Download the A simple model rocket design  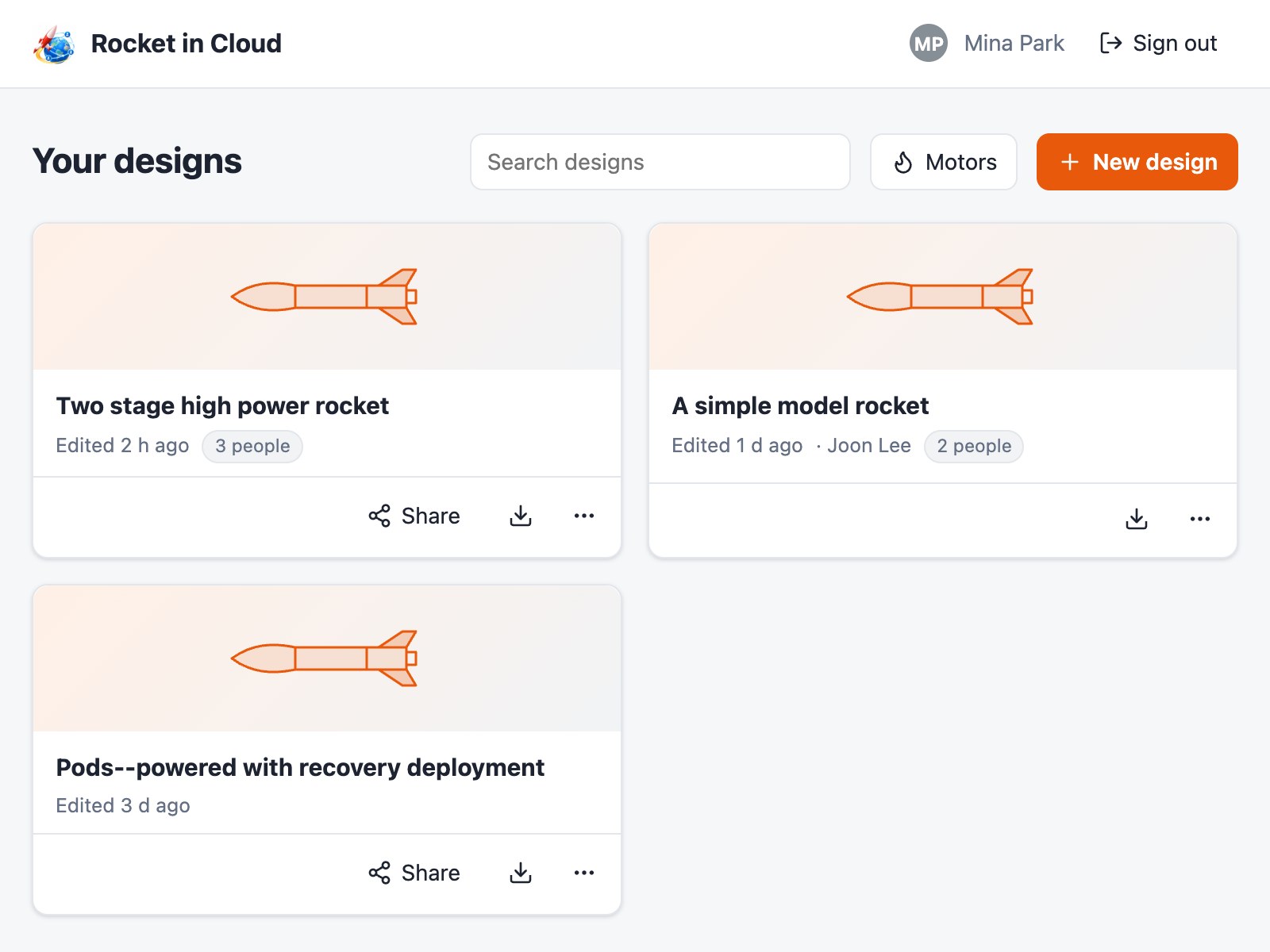pos(1137,519)
